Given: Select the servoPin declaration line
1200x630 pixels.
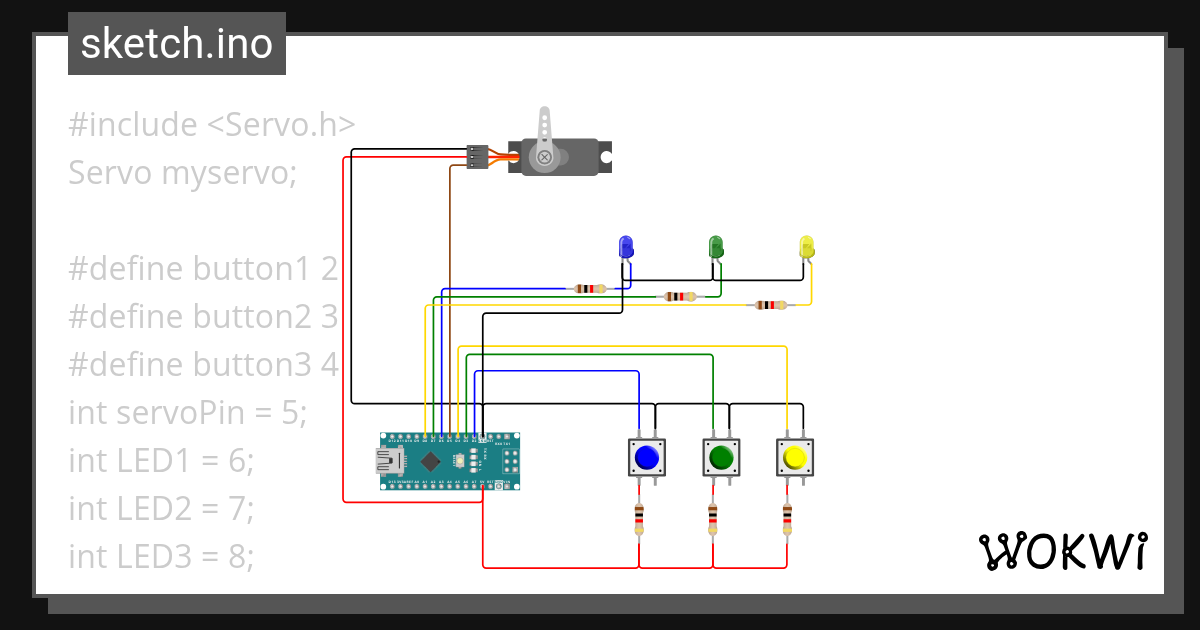Looking at the screenshot, I should click(185, 412).
